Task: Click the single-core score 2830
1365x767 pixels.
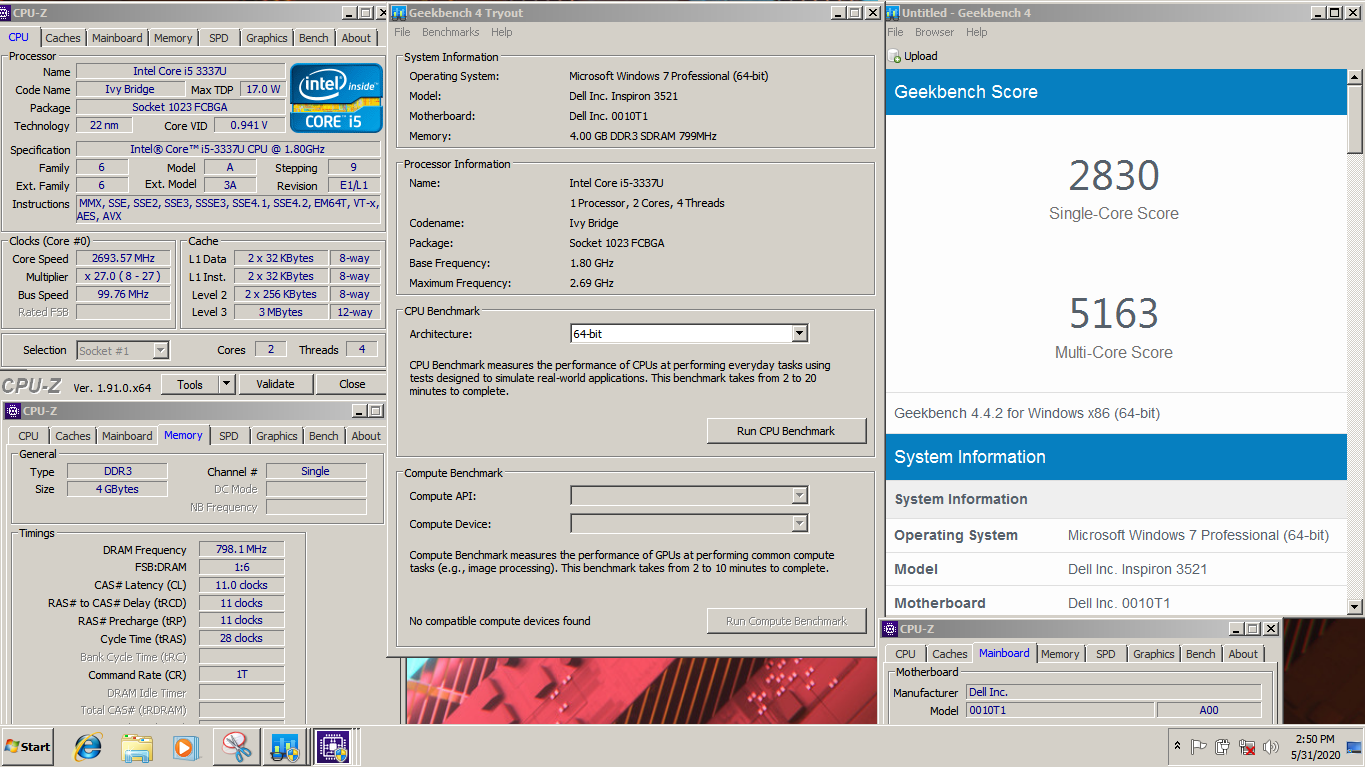Action: tap(1114, 176)
